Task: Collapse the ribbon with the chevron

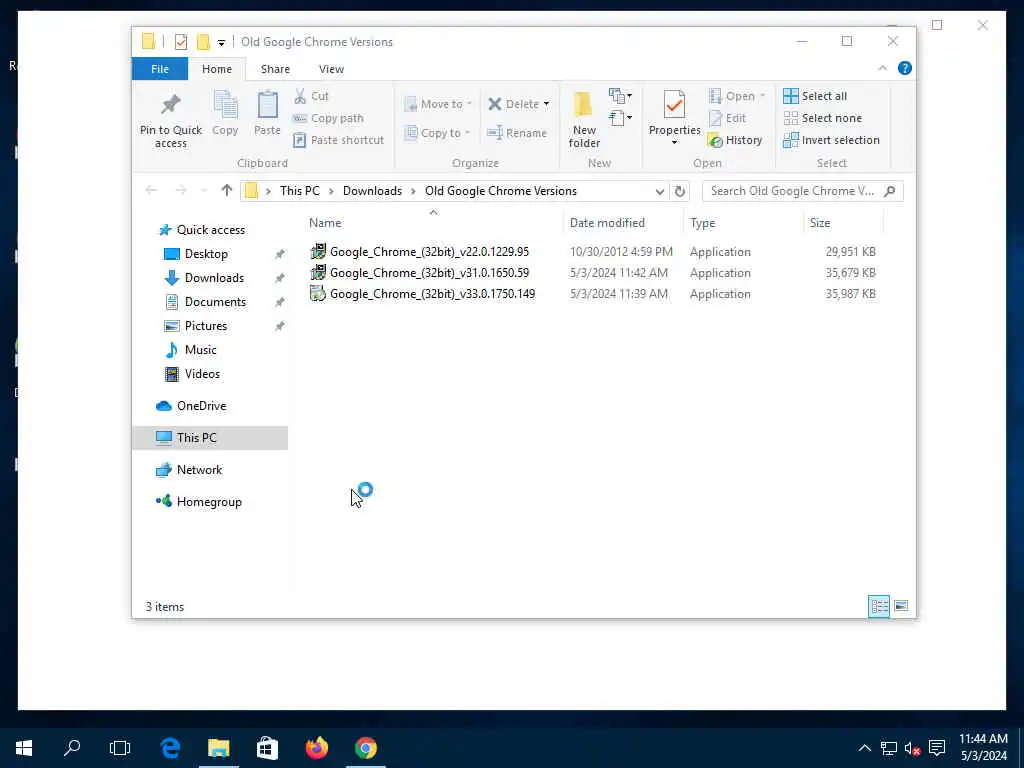Action: (882, 68)
